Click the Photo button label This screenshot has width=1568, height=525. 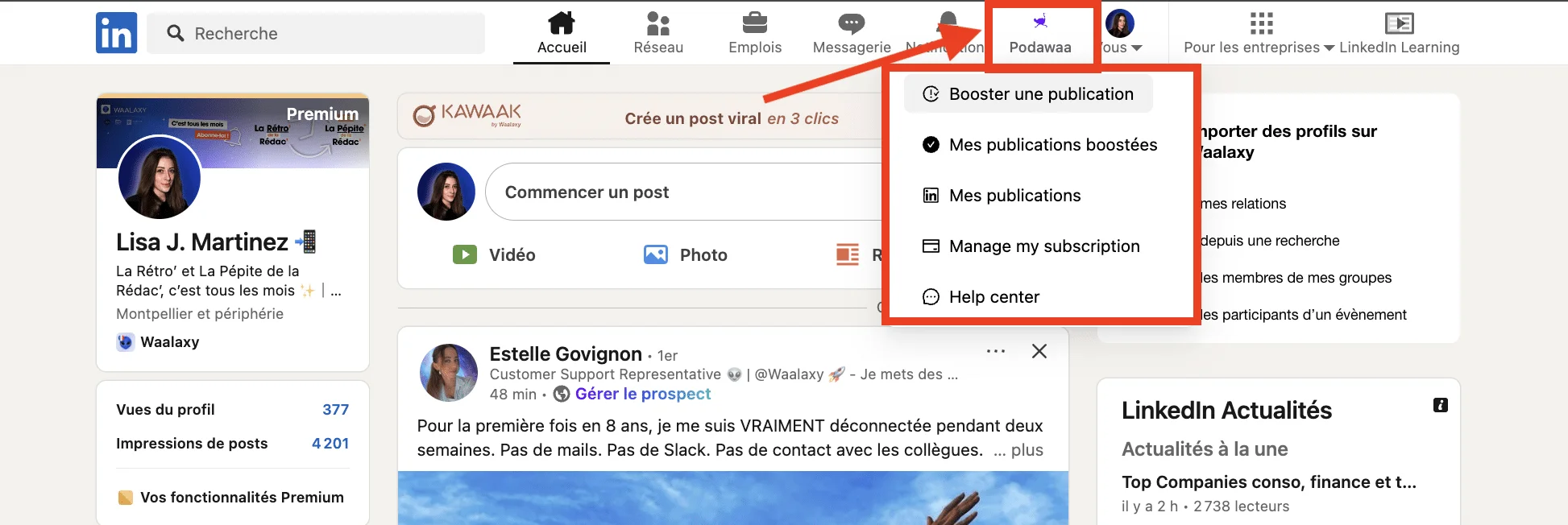pyautogui.click(x=703, y=255)
